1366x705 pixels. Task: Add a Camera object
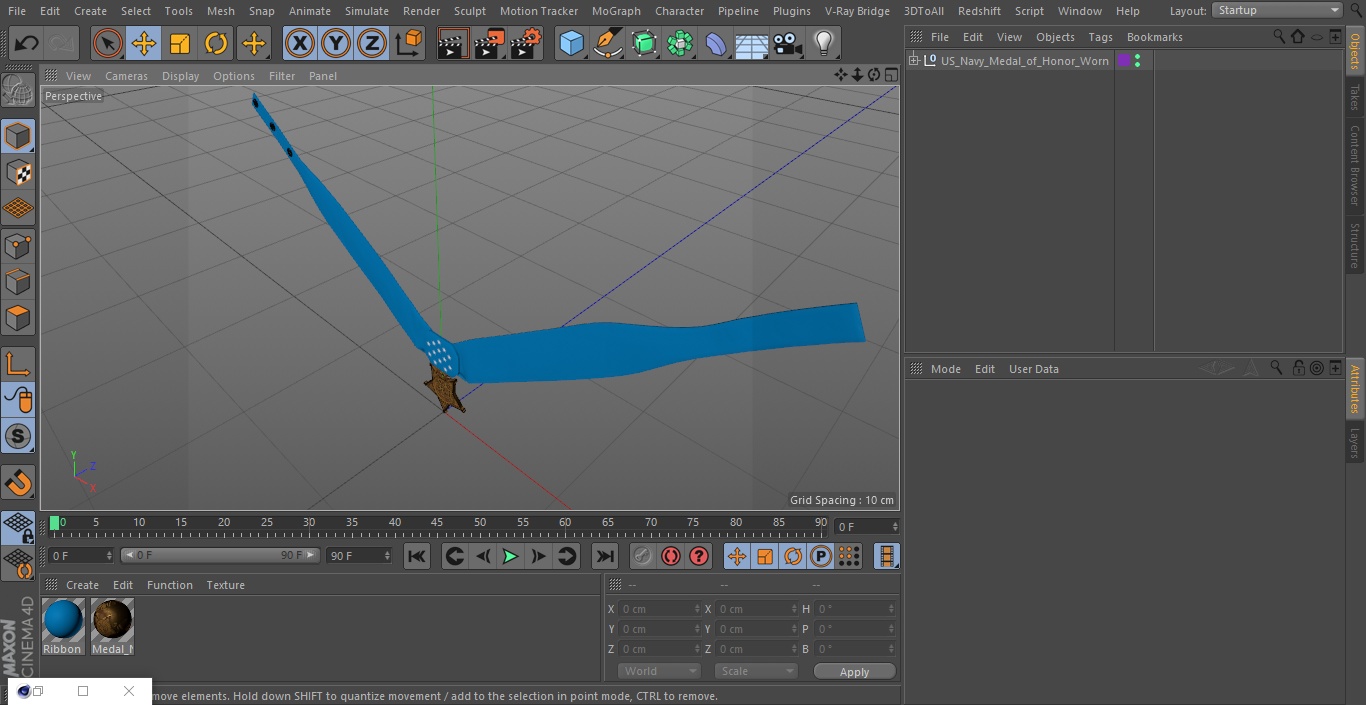pyautogui.click(x=788, y=44)
